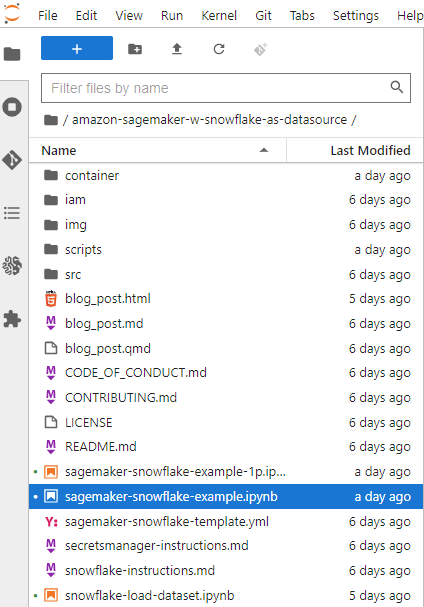424x607 pixels.
Task: Refresh the file browser list
Action: pyautogui.click(x=219, y=49)
